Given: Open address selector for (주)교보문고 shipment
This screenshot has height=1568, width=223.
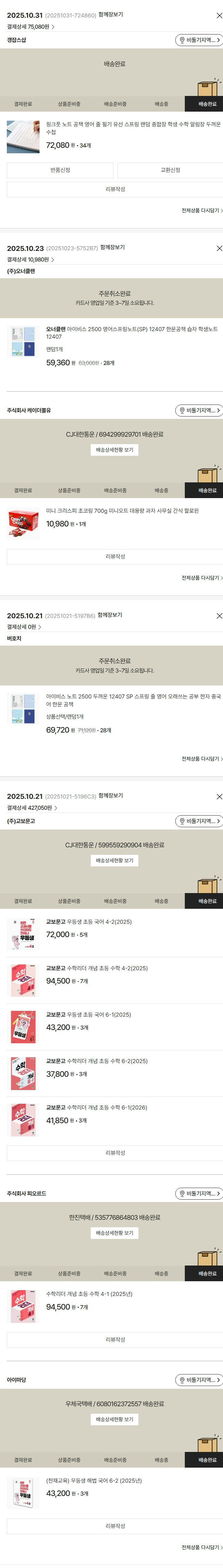Looking at the screenshot, I should click(x=199, y=821).
